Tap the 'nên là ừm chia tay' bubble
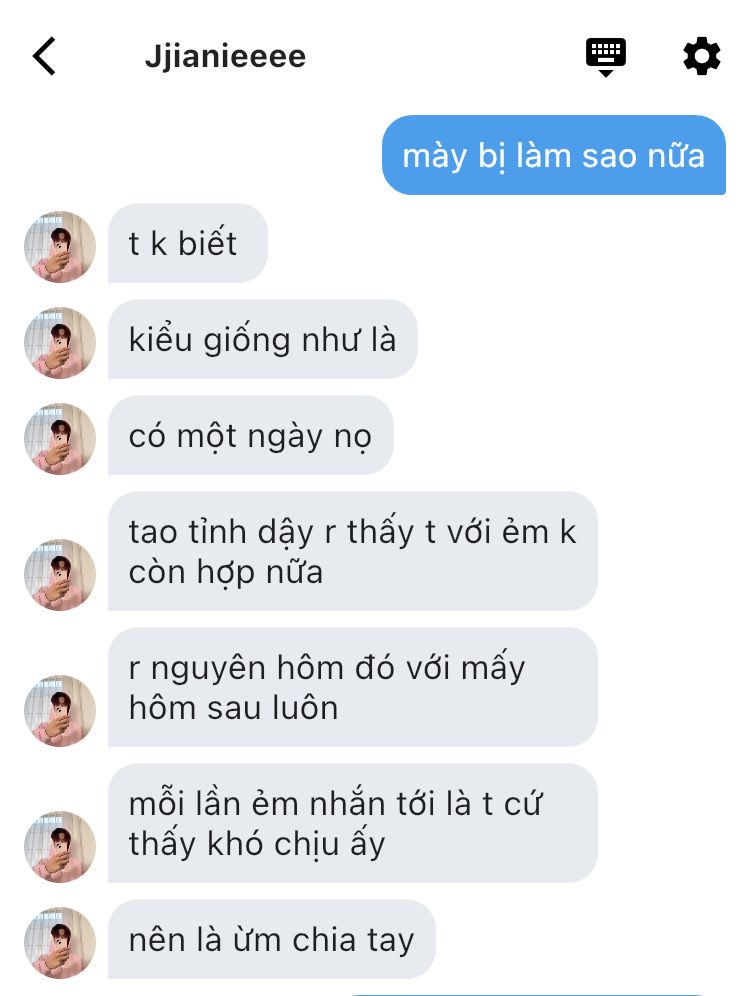This screenshot has height=996, width=750. [272, 939]
